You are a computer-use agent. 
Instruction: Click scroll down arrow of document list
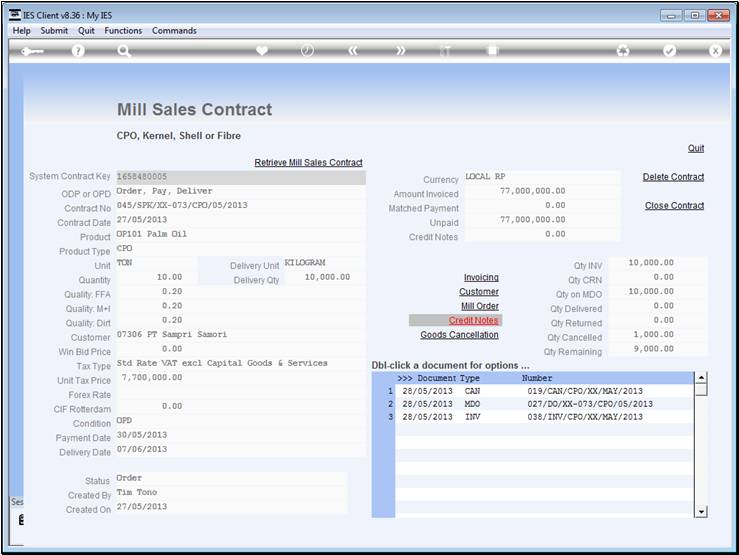pyautogui.click(x=701, y=512)
